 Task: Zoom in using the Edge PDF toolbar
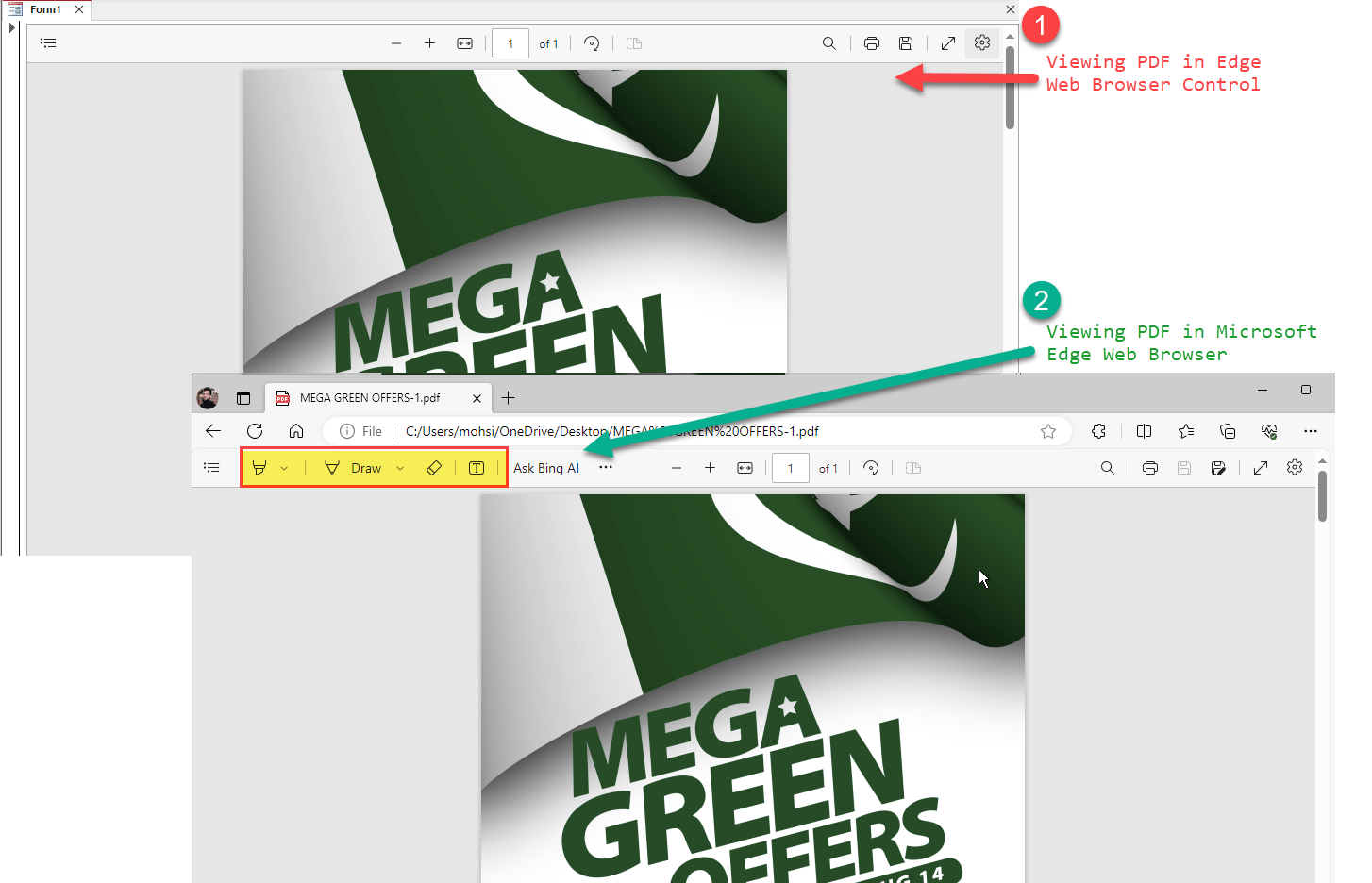(x=710, y=468)
